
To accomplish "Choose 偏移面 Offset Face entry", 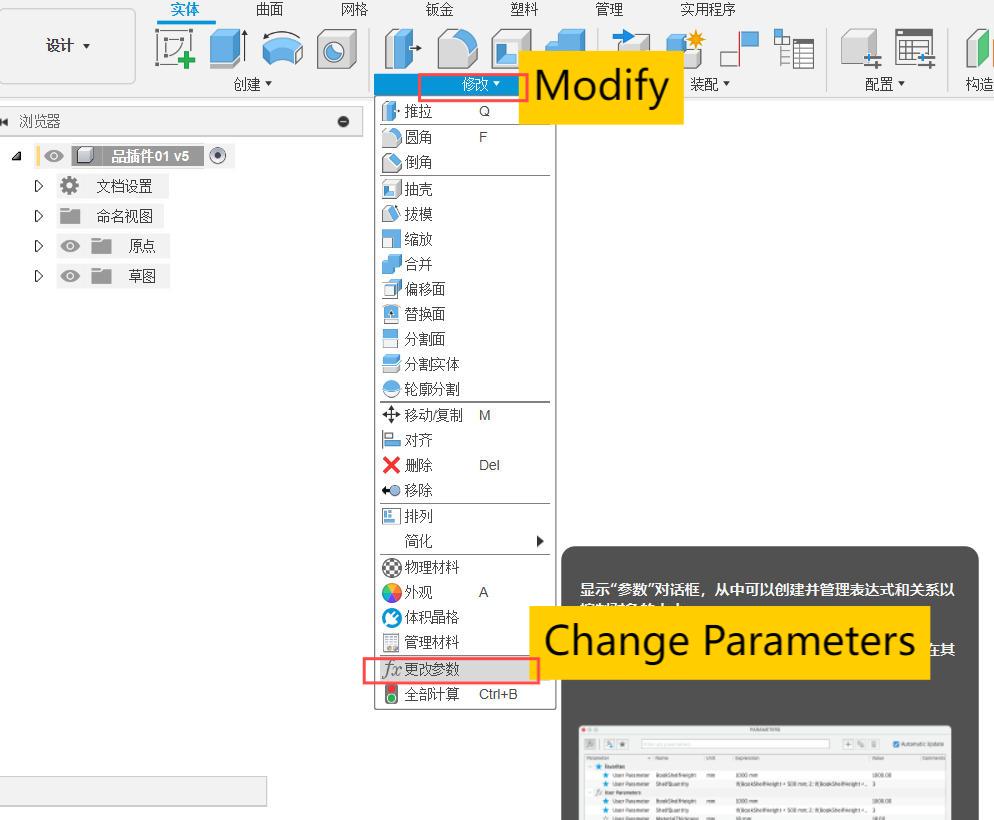I will [465, 289].
